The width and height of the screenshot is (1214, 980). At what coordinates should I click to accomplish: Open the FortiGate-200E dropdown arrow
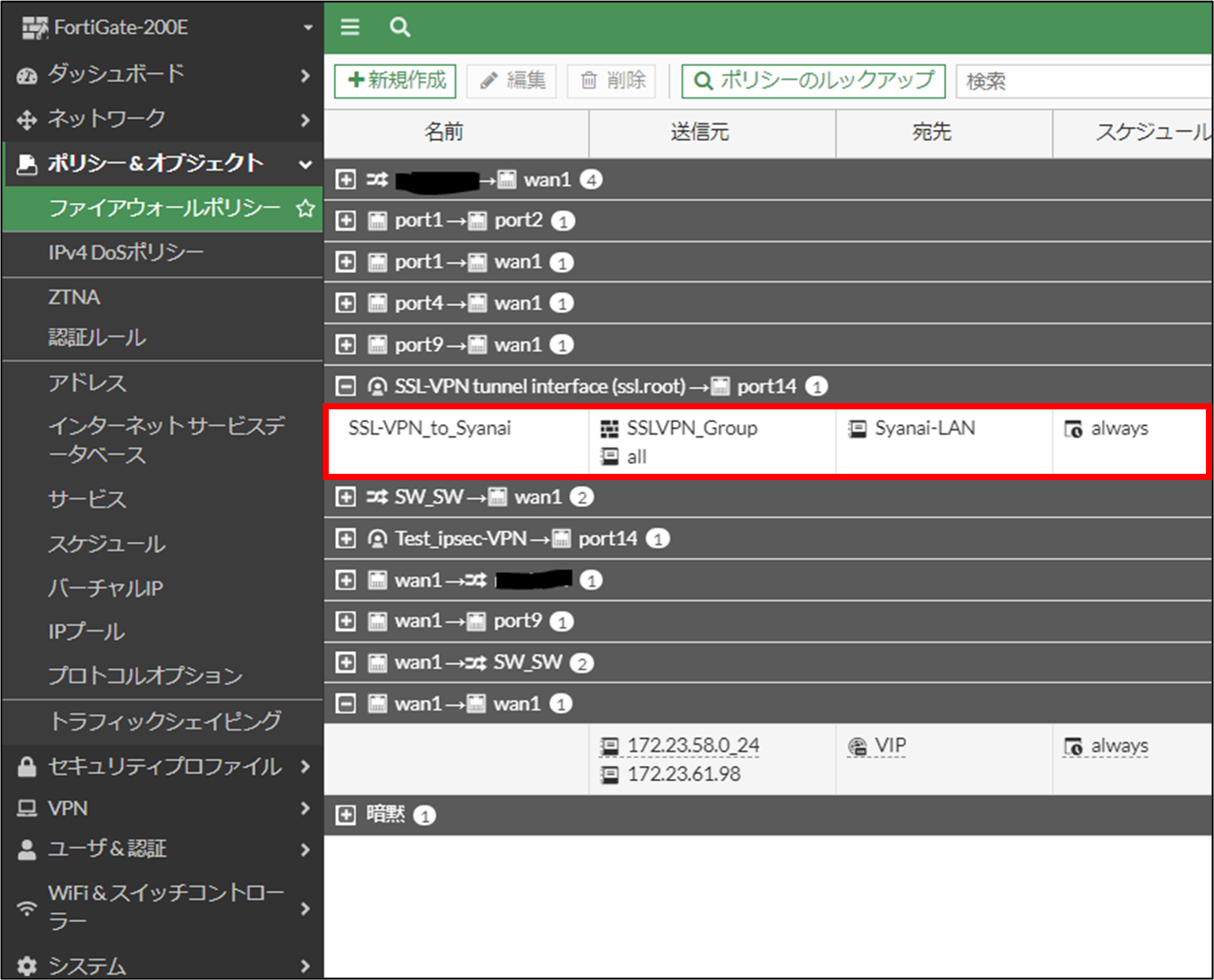pos(308,28)
